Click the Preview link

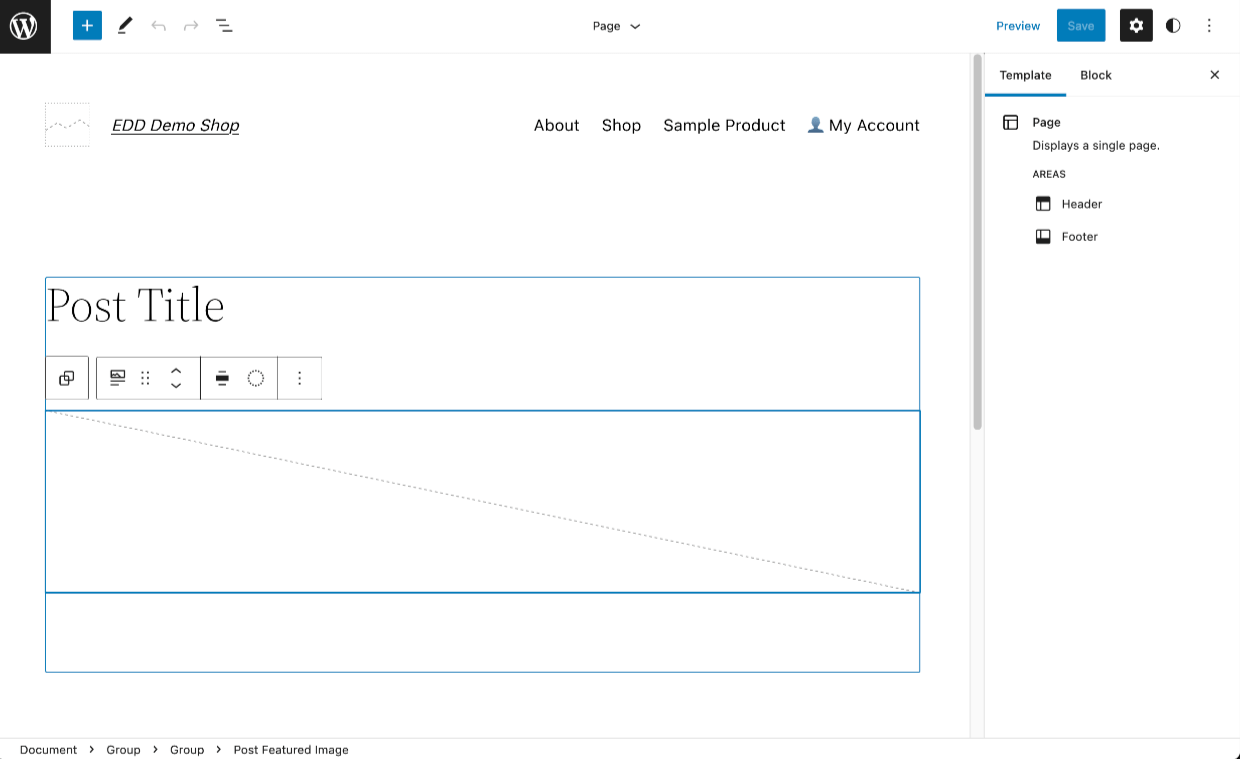(x=1017, y=25)
